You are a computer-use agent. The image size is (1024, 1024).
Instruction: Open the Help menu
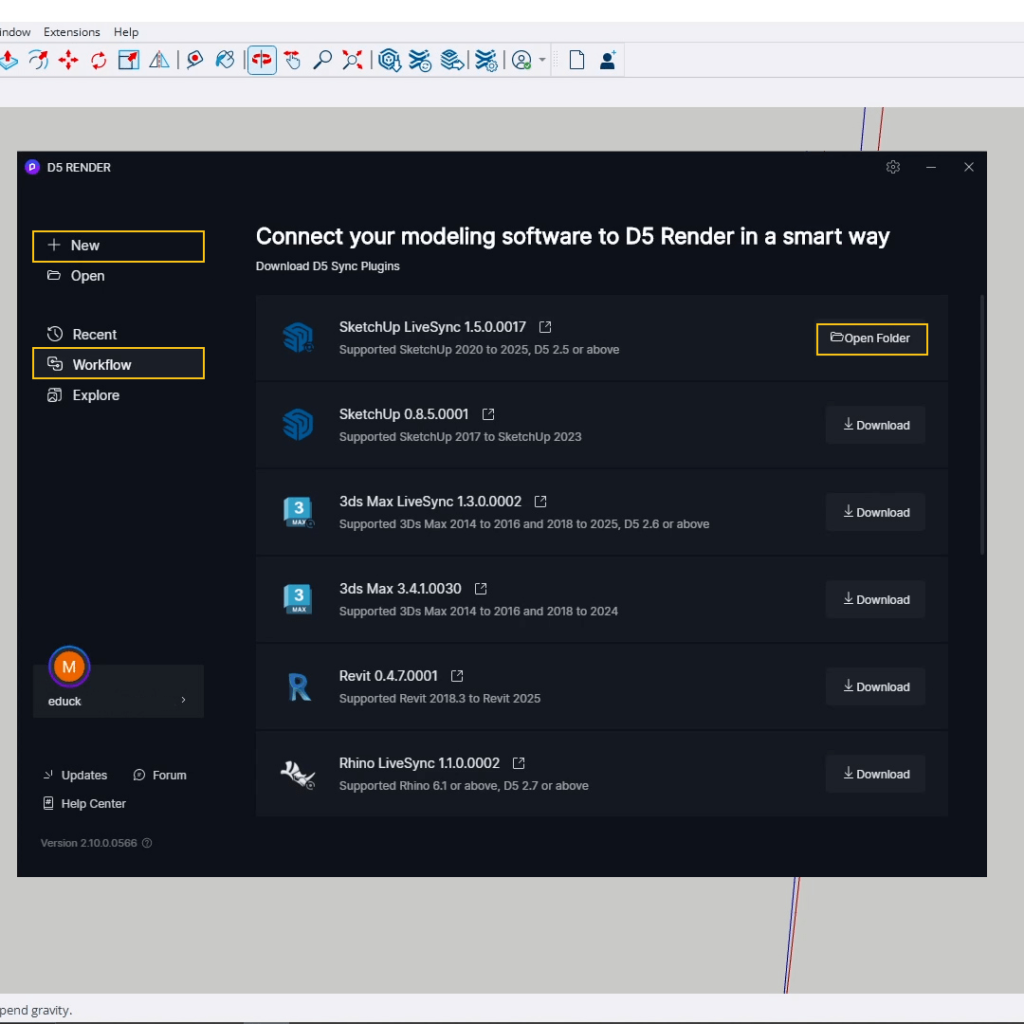point(126,32)
